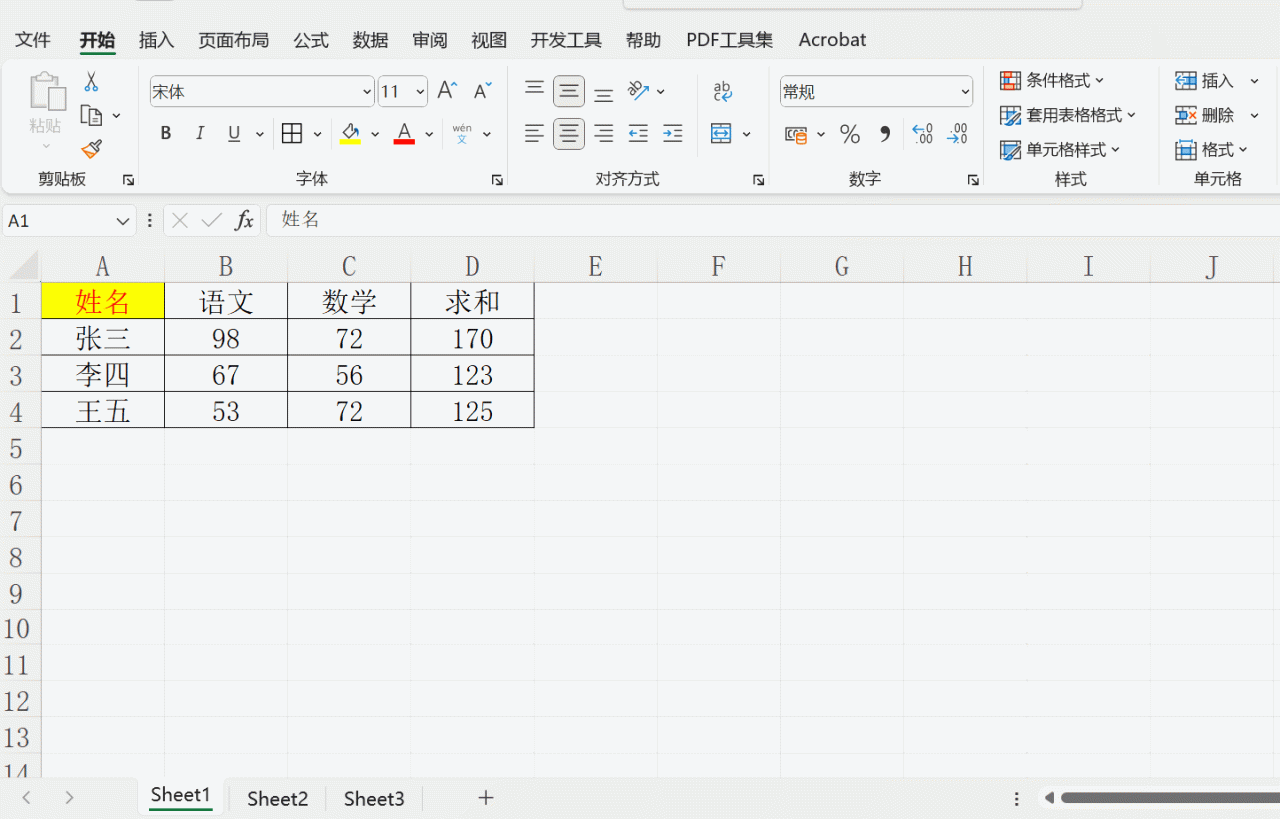
Task: Select cell containing 170
Action: tap(472, 338)
